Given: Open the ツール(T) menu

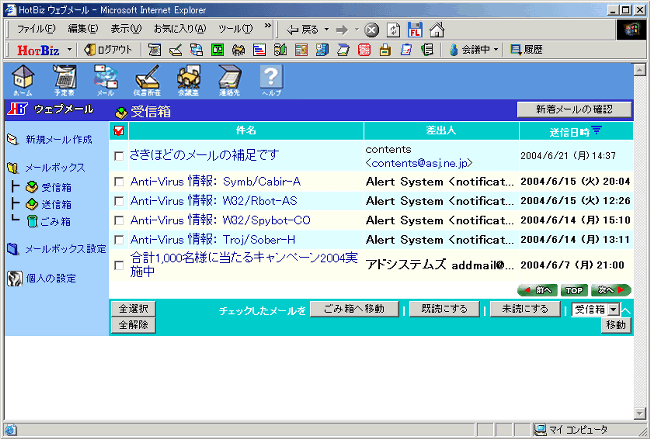Looking at the screenshot, I should 235,29.
